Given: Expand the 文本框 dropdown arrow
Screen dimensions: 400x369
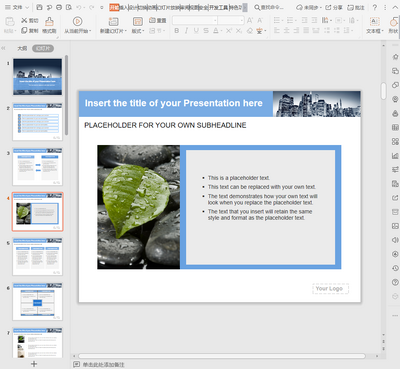Looking at the screenshot, I should [382, 31].
